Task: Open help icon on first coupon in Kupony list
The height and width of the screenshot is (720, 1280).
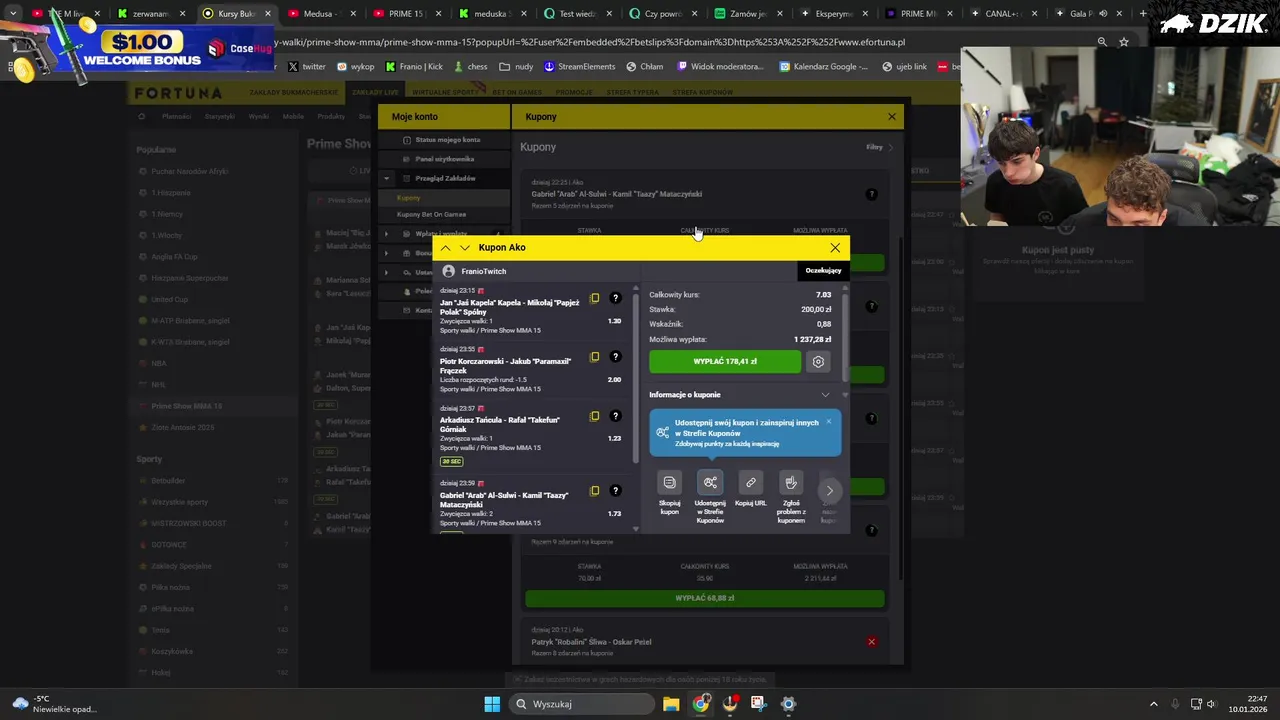Action: pos(871,194)
